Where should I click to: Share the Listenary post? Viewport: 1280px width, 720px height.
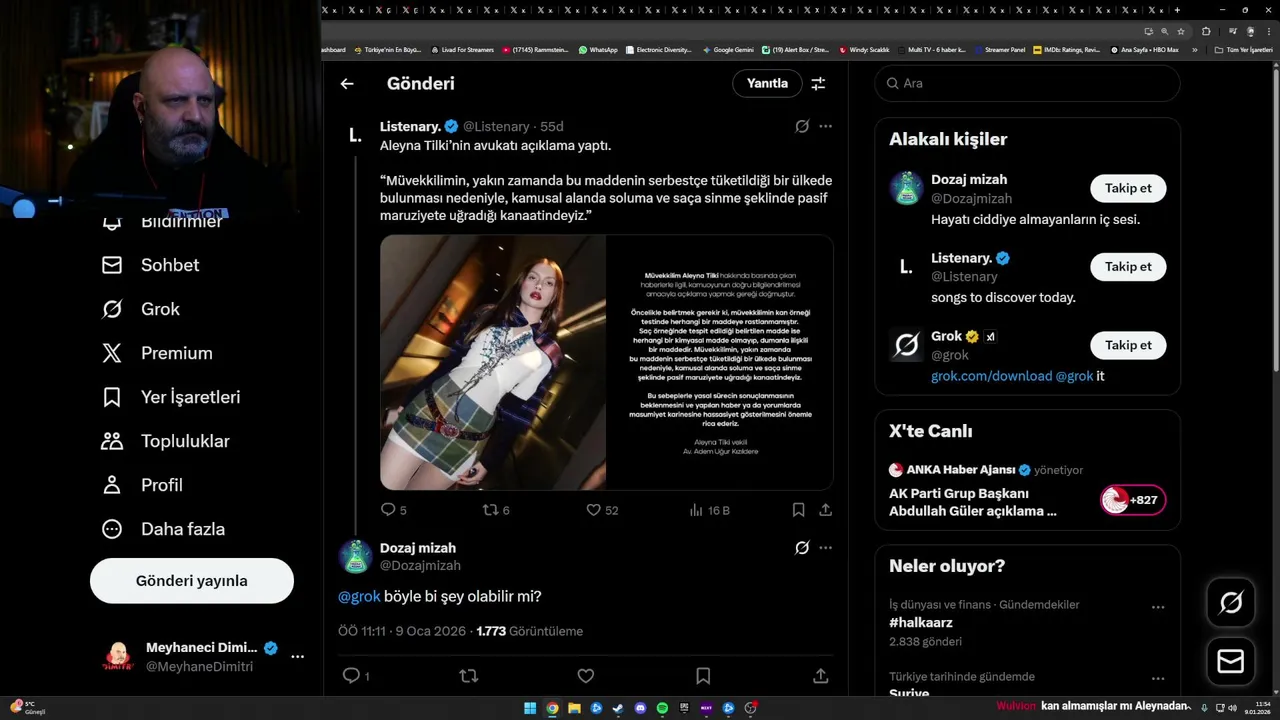pyautogui.click(x=825, y=510)
